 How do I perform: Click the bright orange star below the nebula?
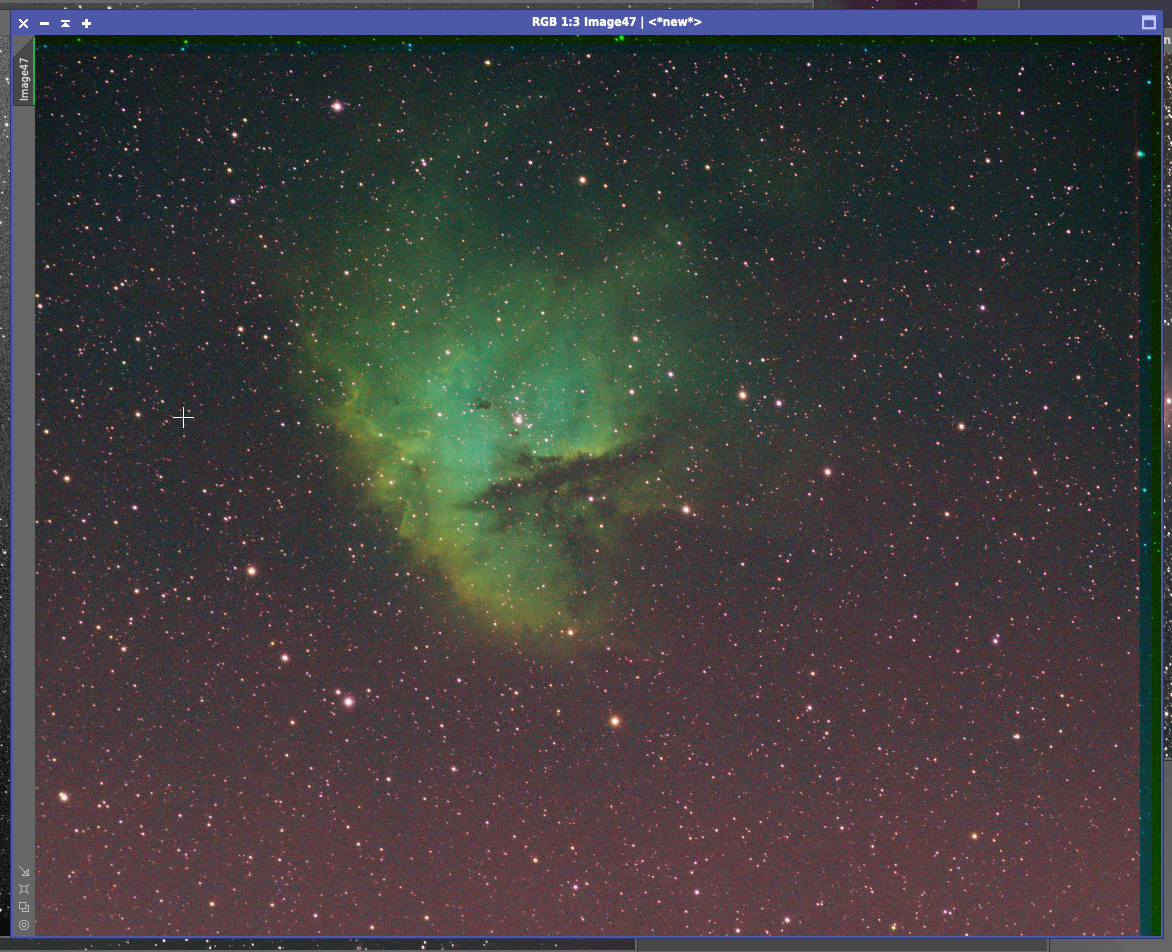point(615,720)
